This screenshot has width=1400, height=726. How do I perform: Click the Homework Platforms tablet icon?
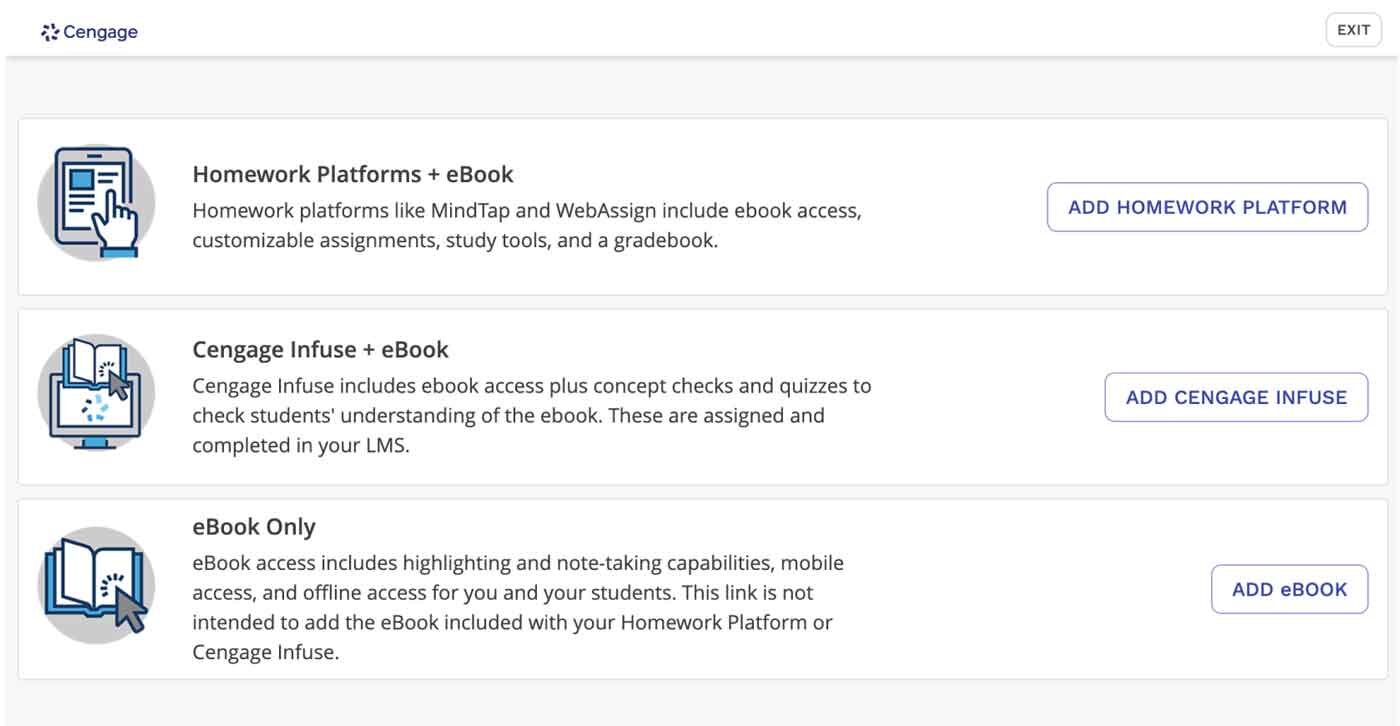(x=96, y=204)
